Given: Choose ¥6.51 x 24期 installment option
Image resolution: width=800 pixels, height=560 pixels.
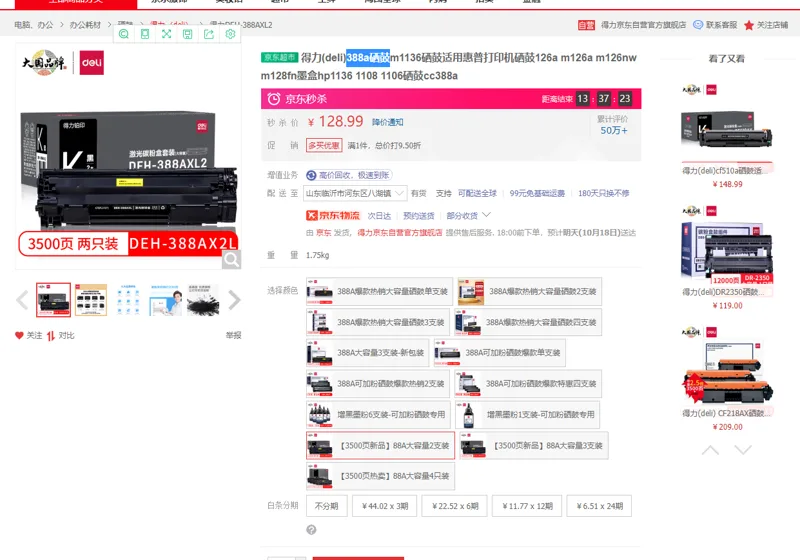Looking at the screenshot, I should coord(599,506).
